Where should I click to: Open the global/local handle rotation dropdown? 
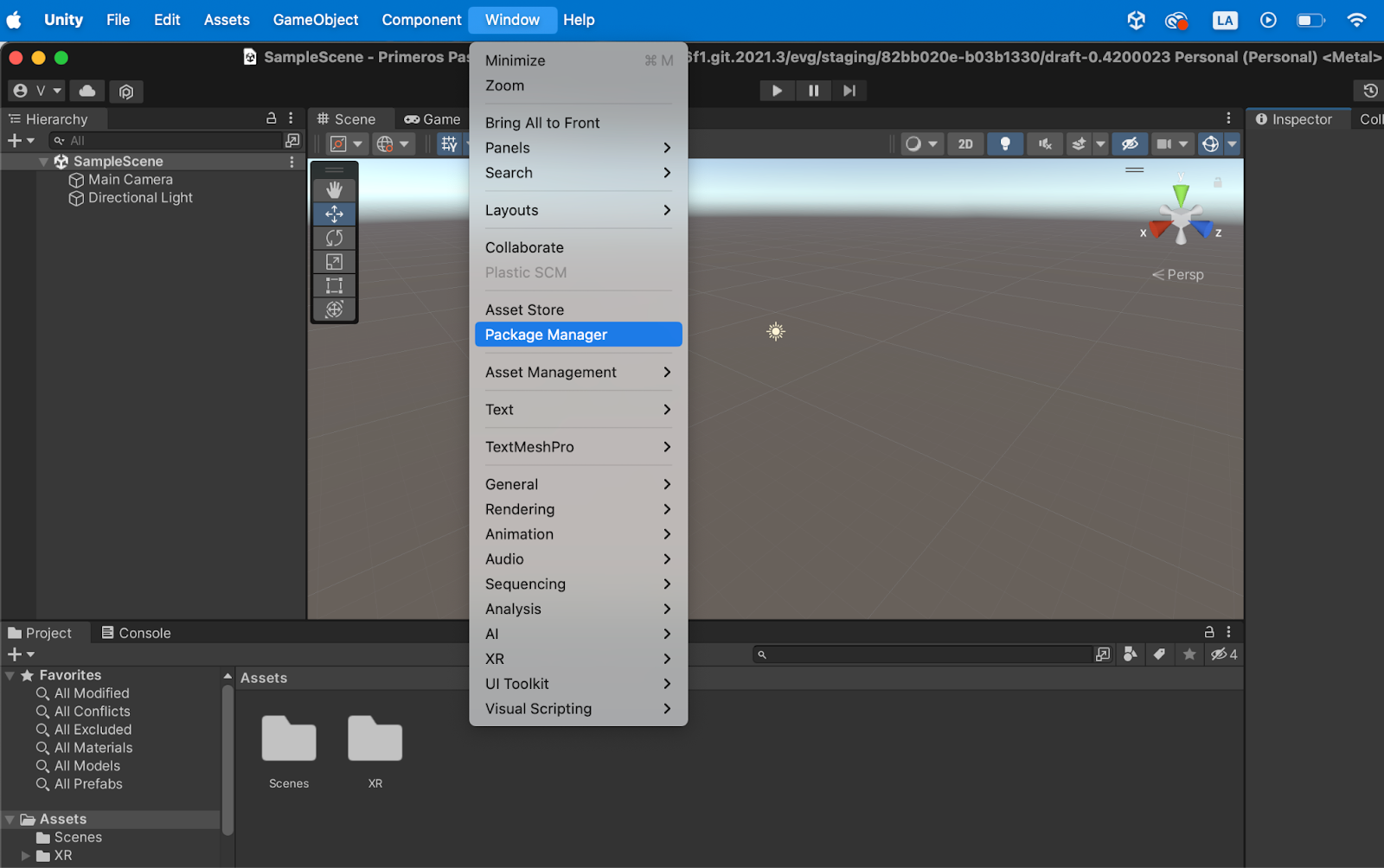(393, 144)
